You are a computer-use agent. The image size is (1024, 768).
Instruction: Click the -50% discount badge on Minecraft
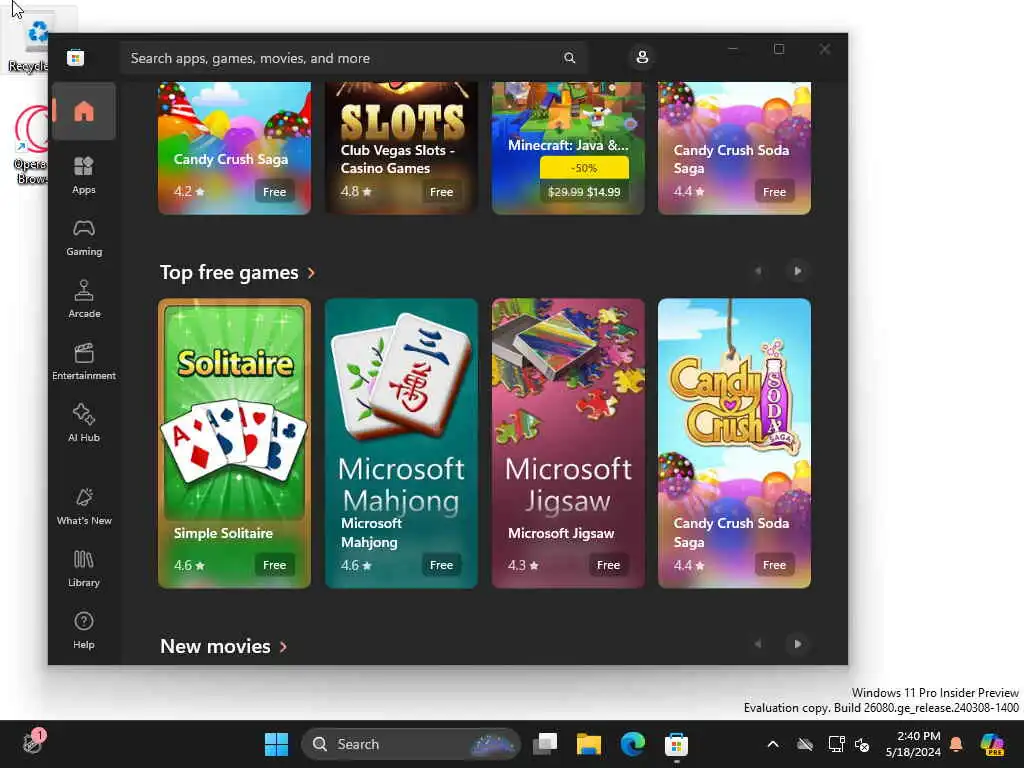tap(584, 168)
